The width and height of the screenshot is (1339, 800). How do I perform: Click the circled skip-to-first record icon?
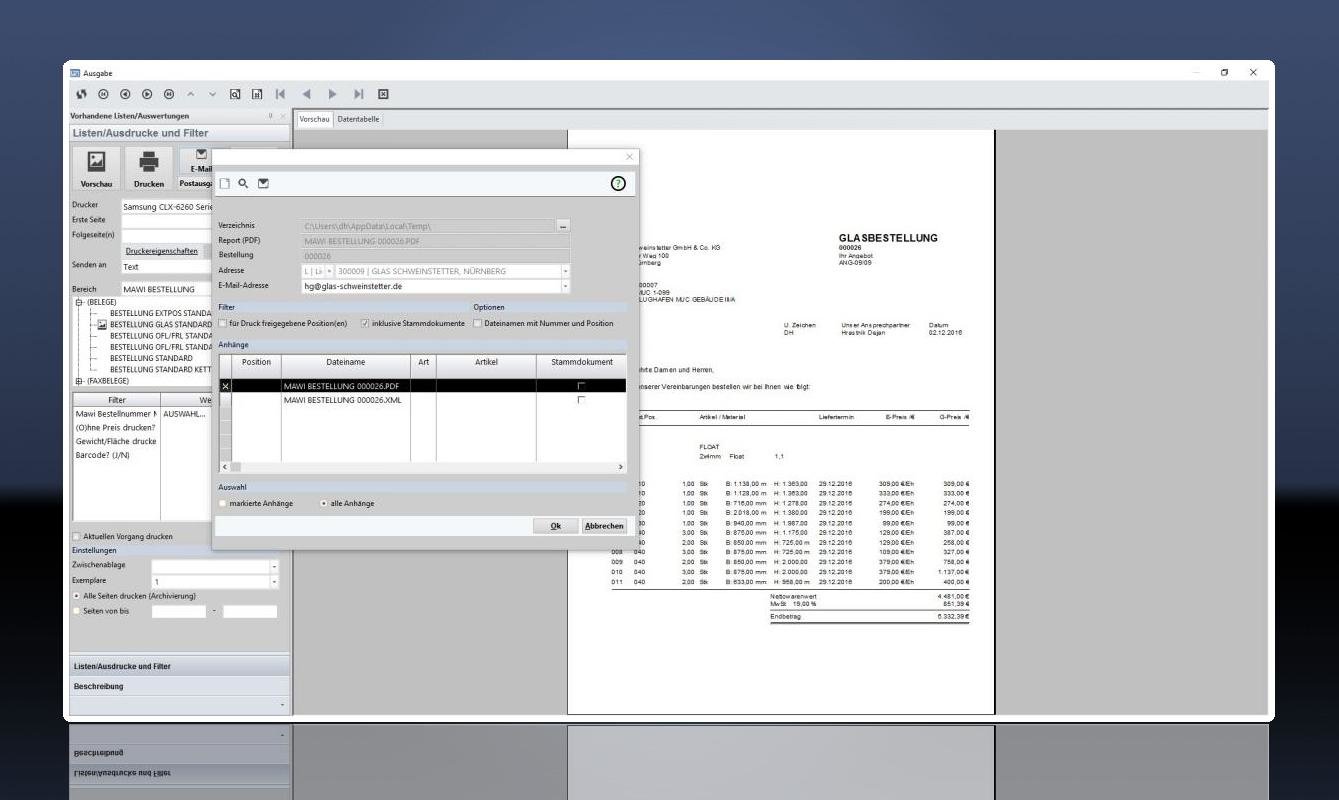pos(103,95)
